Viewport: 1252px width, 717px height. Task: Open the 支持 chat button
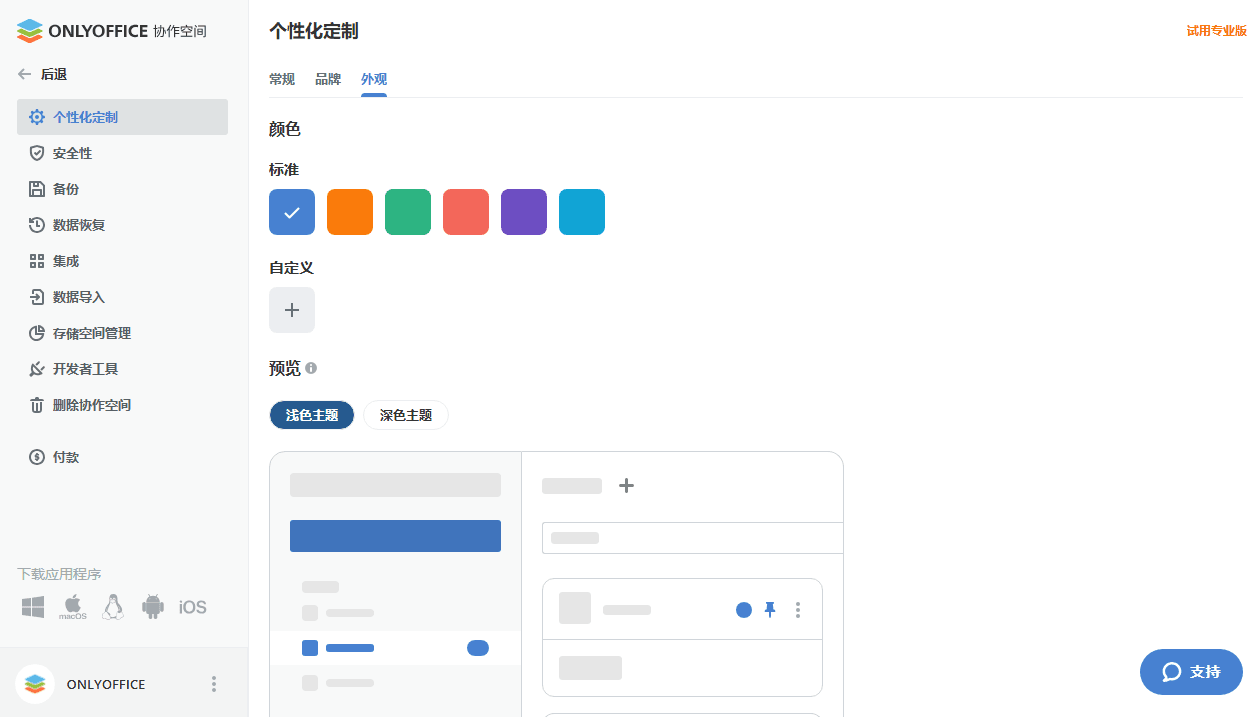pos(1191,672)
